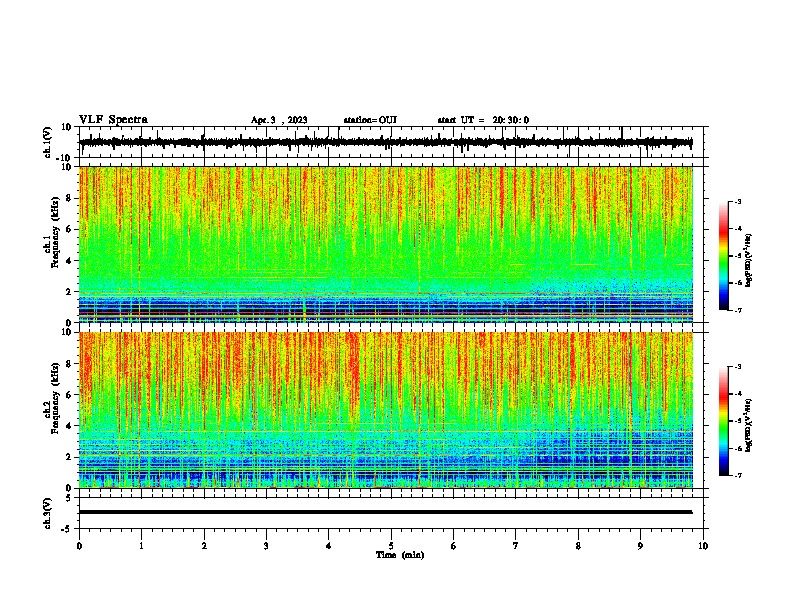Select the date label 'Apr. 3 , 2023'
This screenshot has height=612, width=792.
pyautogui.click(x=279, y=120)
